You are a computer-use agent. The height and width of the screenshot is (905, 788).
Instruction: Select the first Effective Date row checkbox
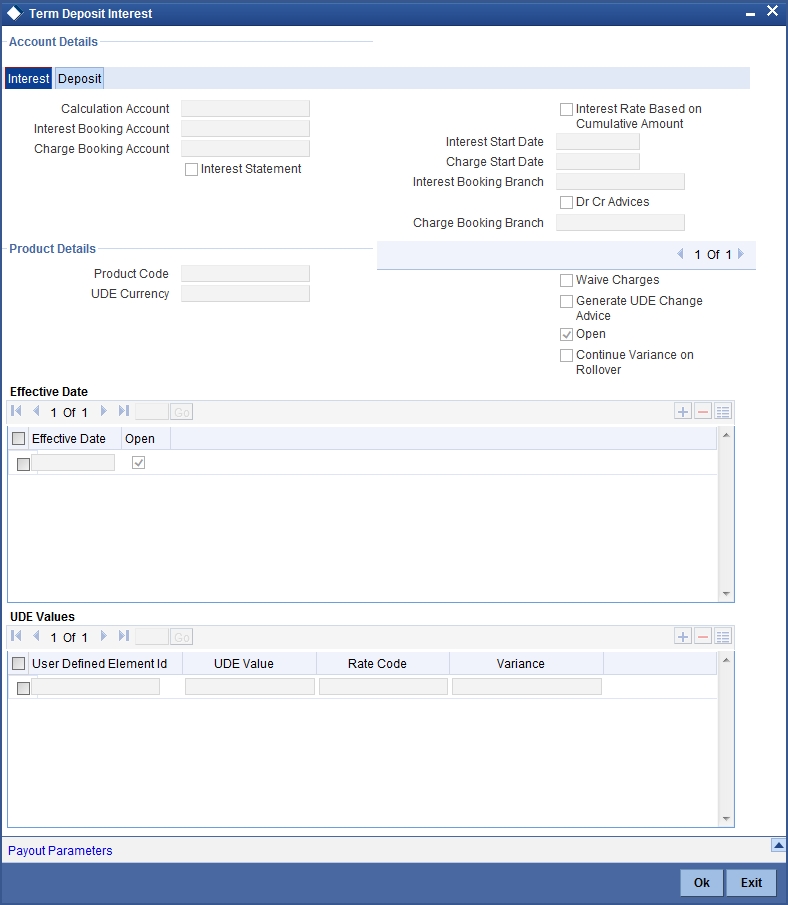coord(23,464)
